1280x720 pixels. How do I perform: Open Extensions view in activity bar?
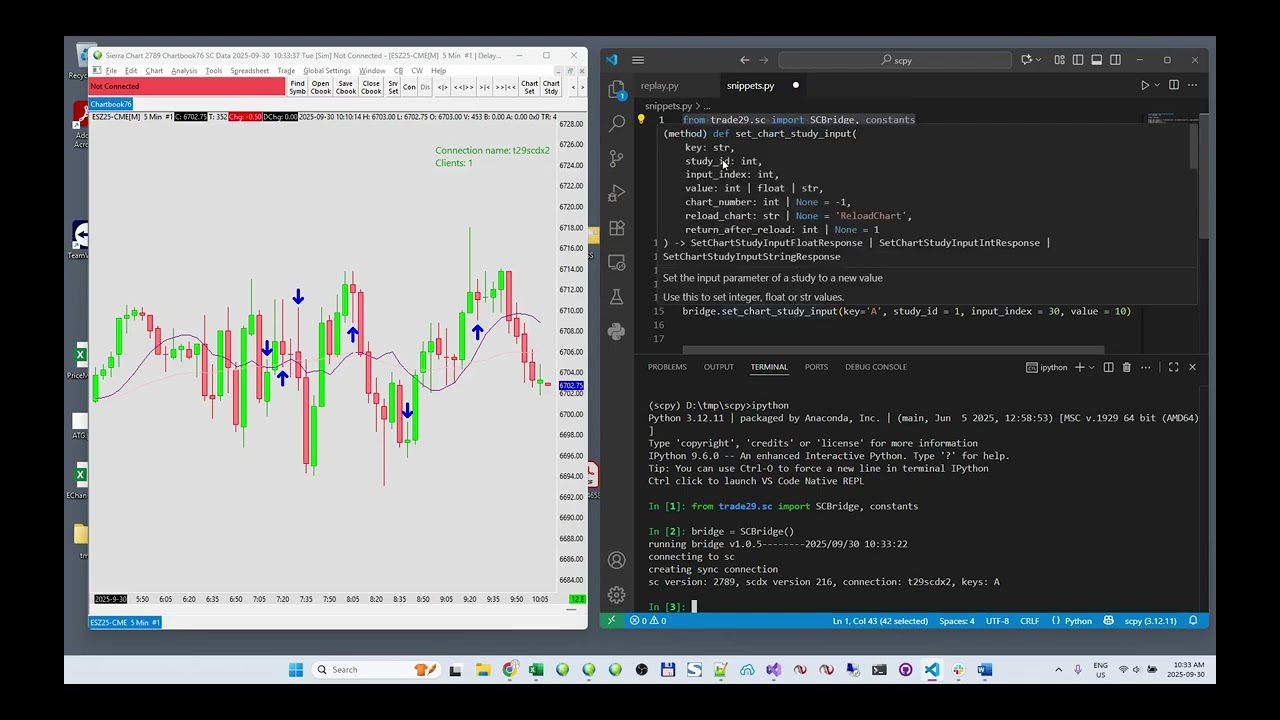click(x=617, y=228)
